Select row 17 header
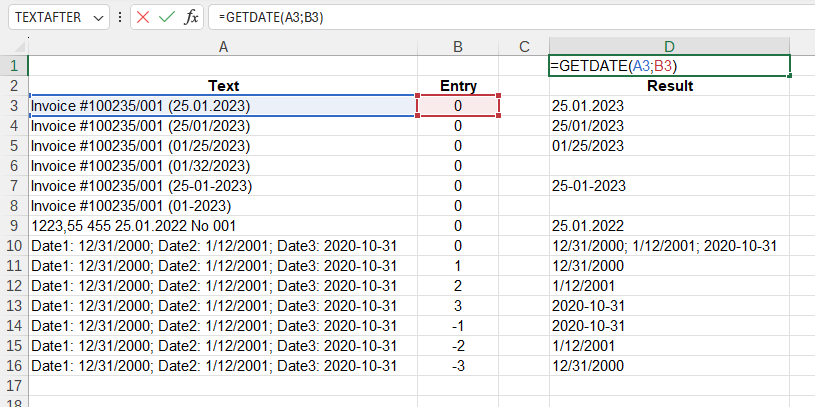Image resolution: width=815 pixels, height=407 pixels. (14, 386)
